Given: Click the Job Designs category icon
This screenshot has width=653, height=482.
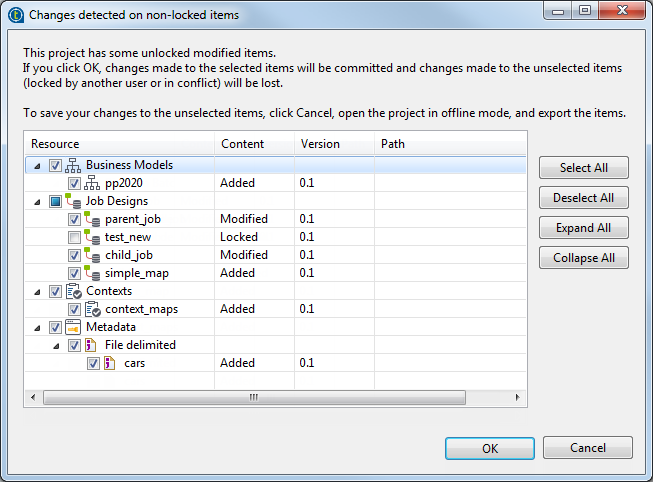Looking at the screenshot, I should click(x=74, y=201).
